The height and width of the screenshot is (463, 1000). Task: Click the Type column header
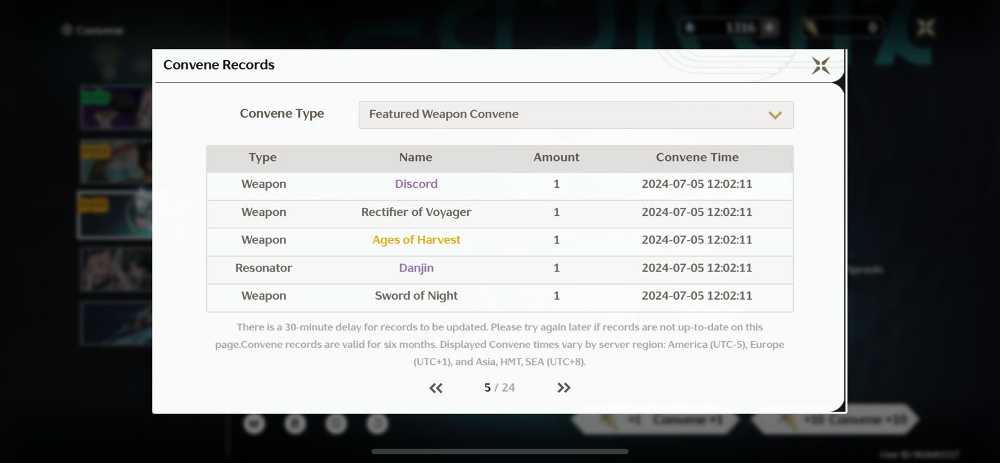point(263,158)
